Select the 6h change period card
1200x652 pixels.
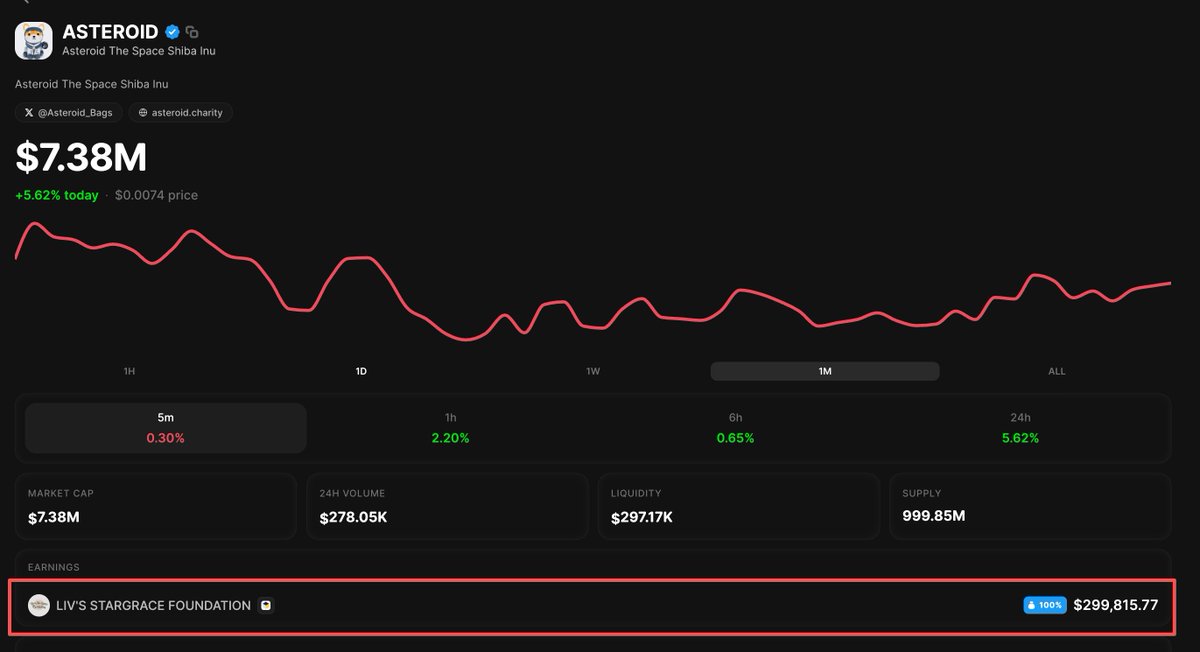pos(735,428)
